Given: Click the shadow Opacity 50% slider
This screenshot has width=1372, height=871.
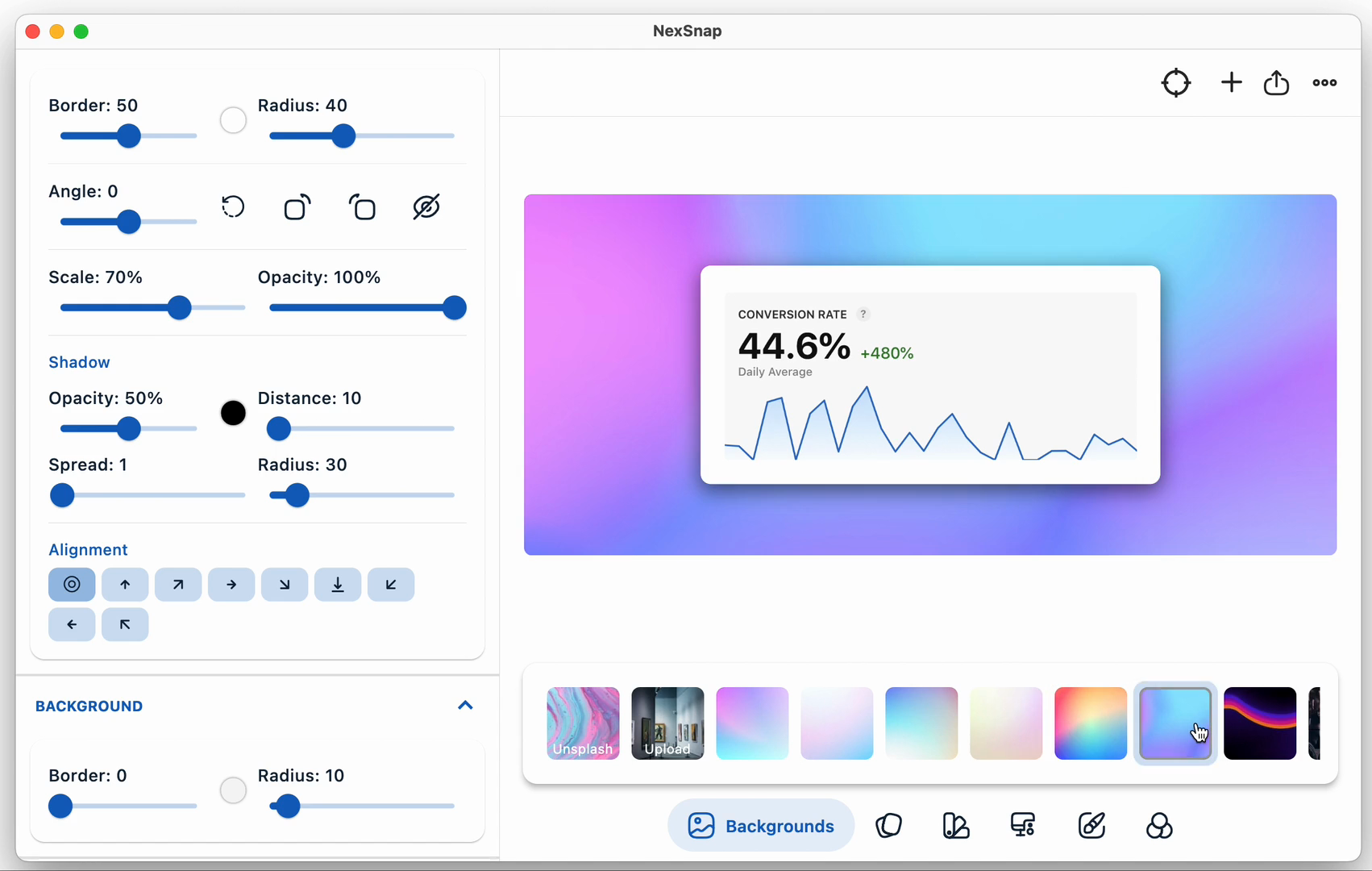Looking at the screenshot, I should coord(128,429).
